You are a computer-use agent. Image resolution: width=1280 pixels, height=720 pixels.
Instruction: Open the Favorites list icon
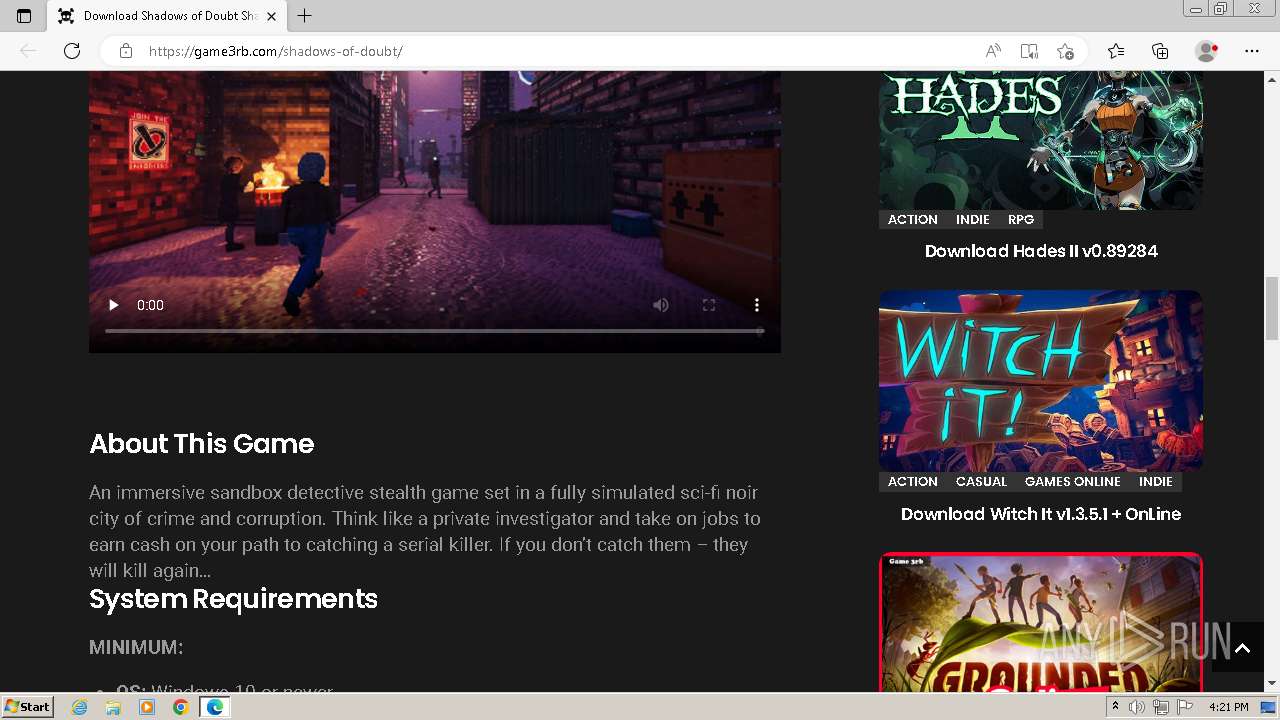1116,51
